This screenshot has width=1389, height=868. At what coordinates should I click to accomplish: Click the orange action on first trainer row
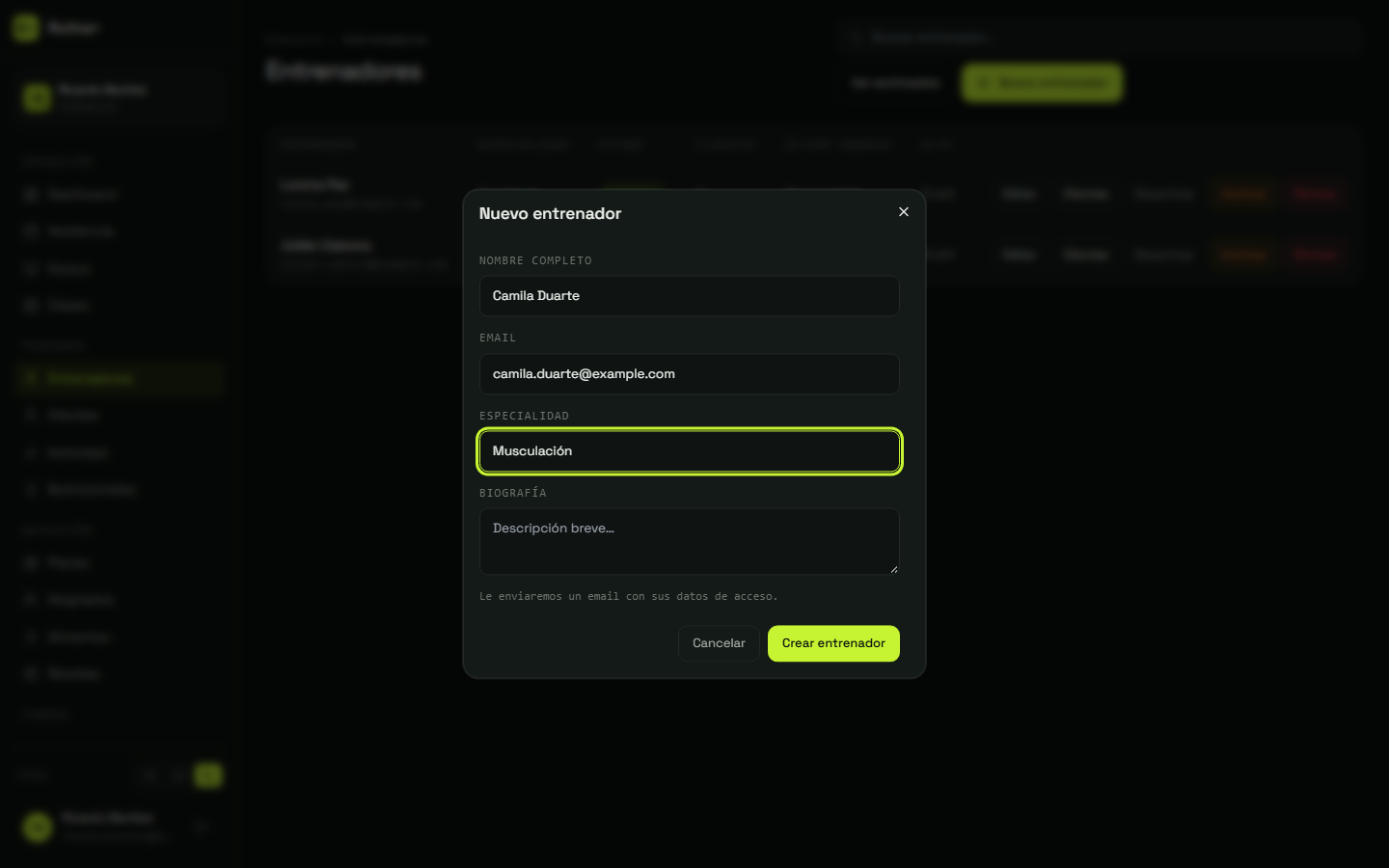pyautogui.click(x=1242, y=194)
